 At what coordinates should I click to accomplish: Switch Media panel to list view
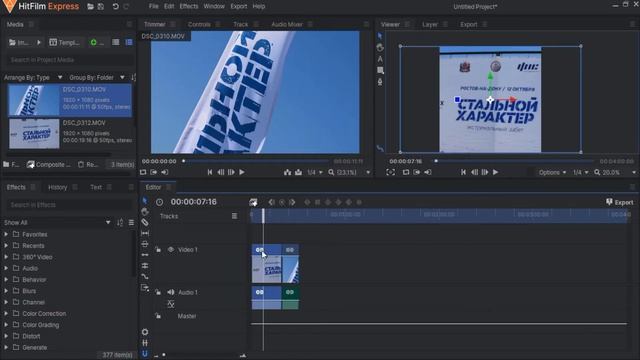116,42
